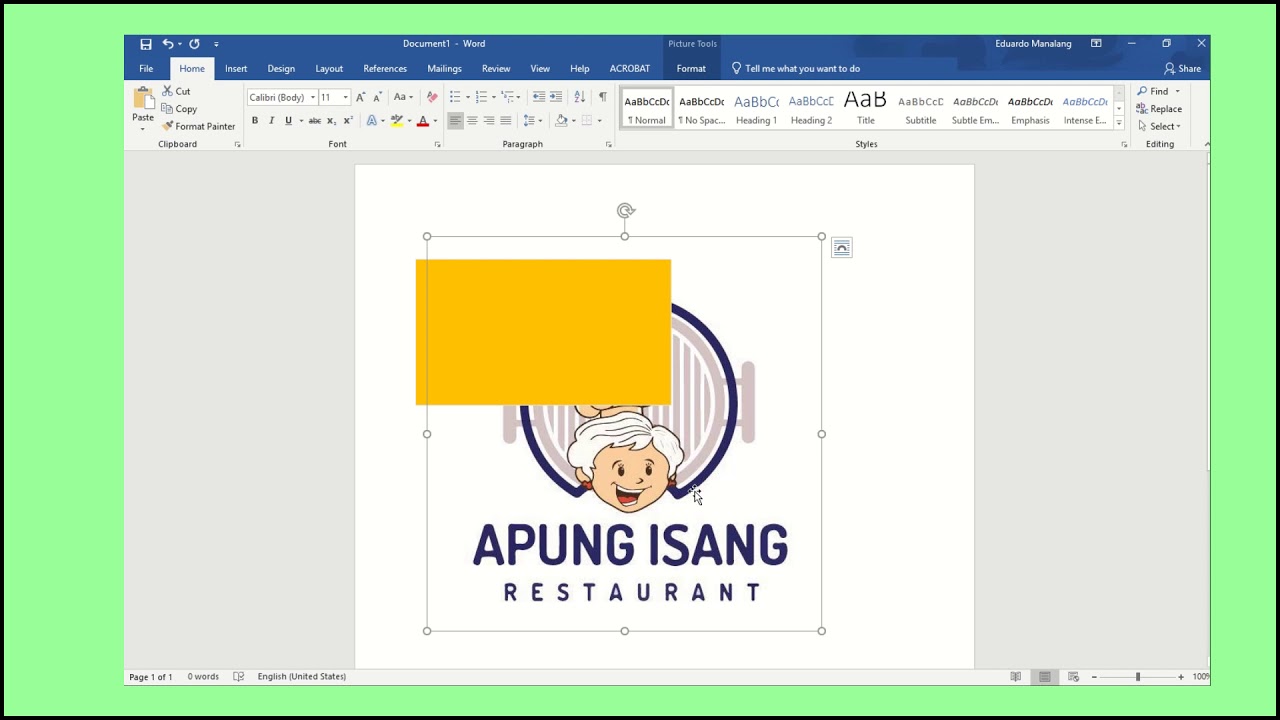Switch to the Layout tab

[x=329, y=69]
